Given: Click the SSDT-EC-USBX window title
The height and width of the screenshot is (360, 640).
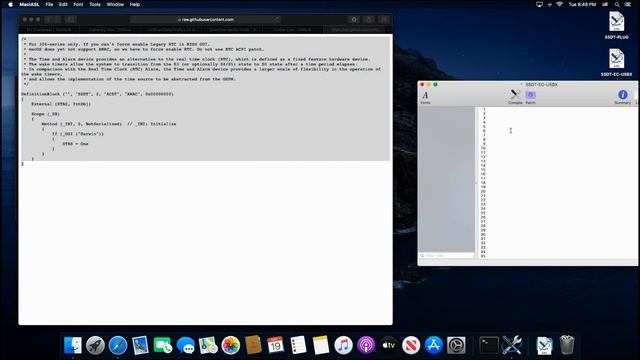Looking at the screenshot, I should click(x=541, y=84).
